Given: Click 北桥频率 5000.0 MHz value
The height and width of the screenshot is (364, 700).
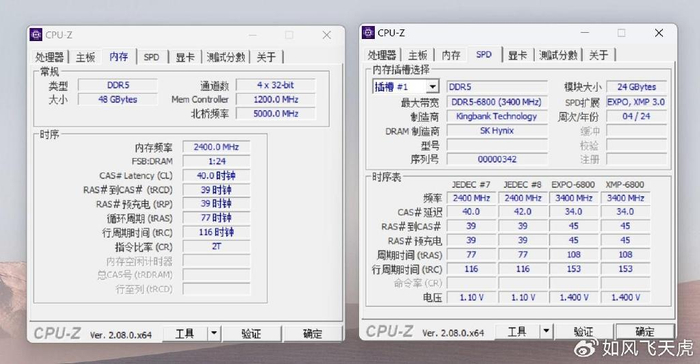Looking at the screenshot, I should [275, 113].
